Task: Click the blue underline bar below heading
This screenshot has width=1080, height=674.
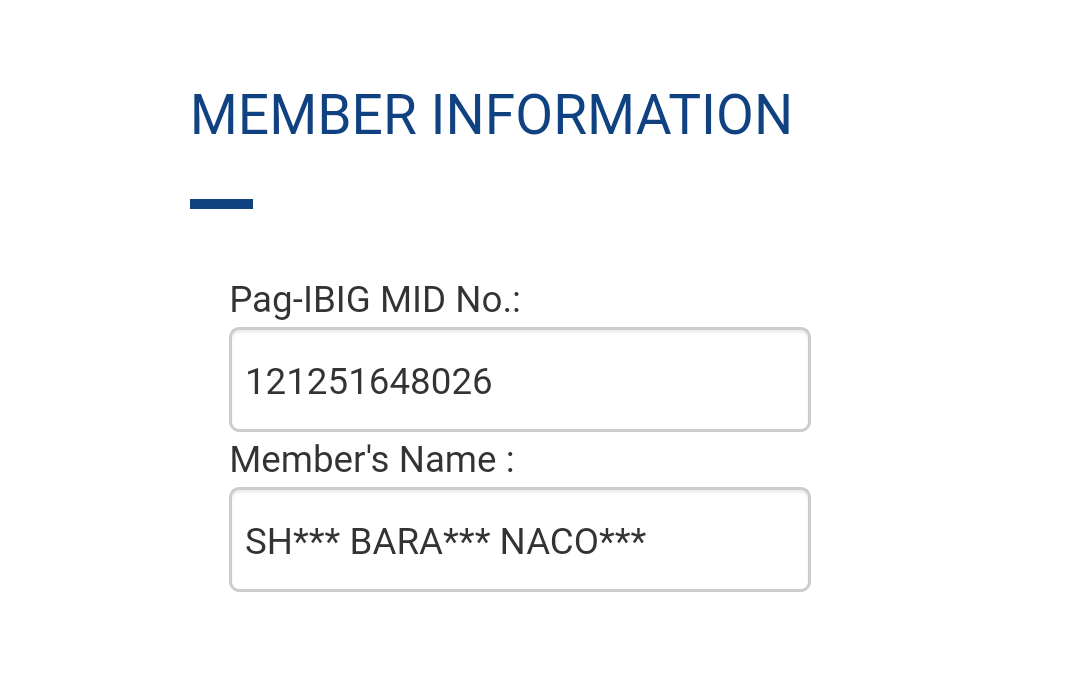Action: point(221,204)
